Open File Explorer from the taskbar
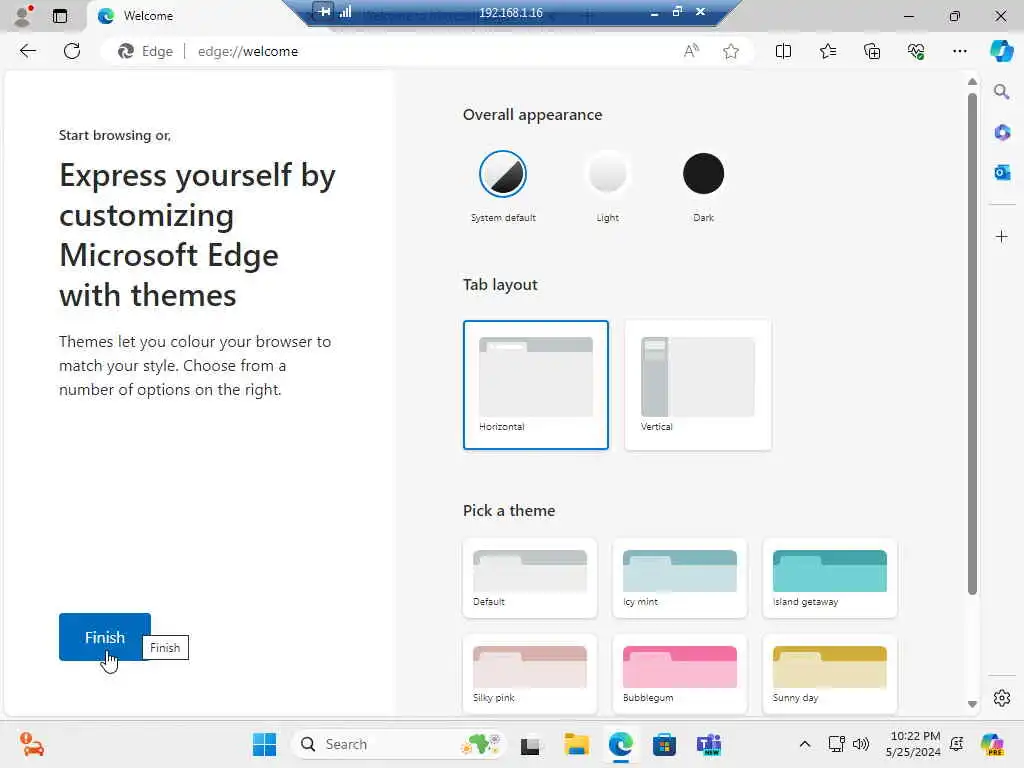 click(576, 744)
